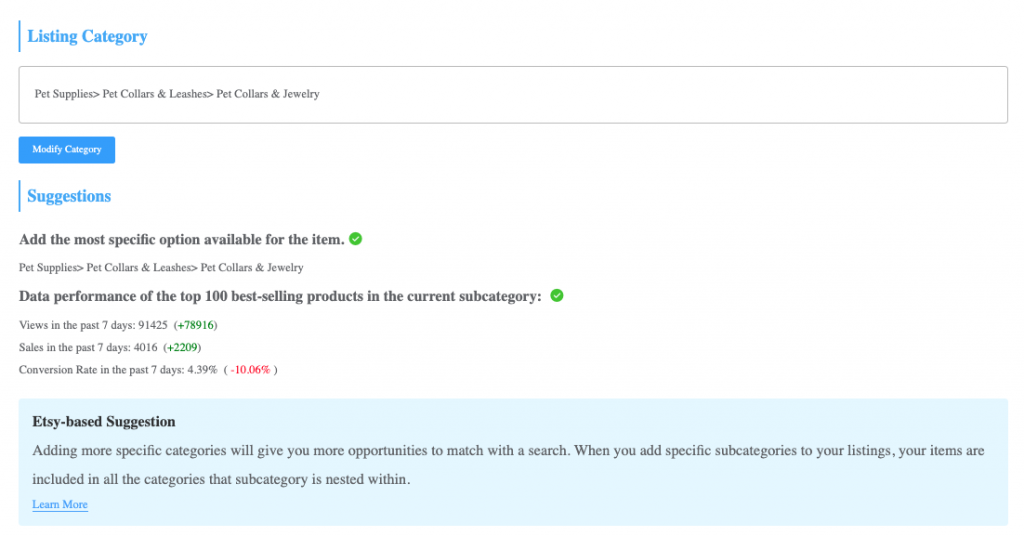Viewport: 1024px width, 536px height.
Task: Click the Modify Category button
Action: click(67, 150)
